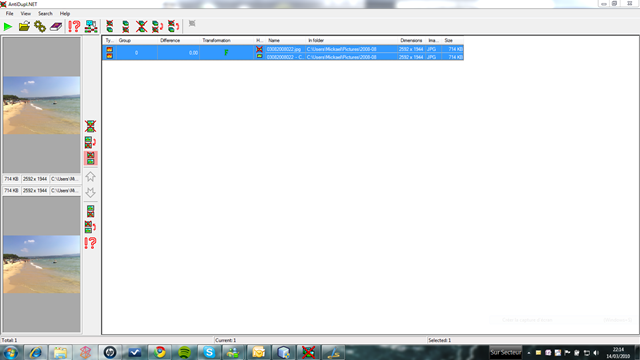Click the eraser clear-results toolbar icon

56,27
